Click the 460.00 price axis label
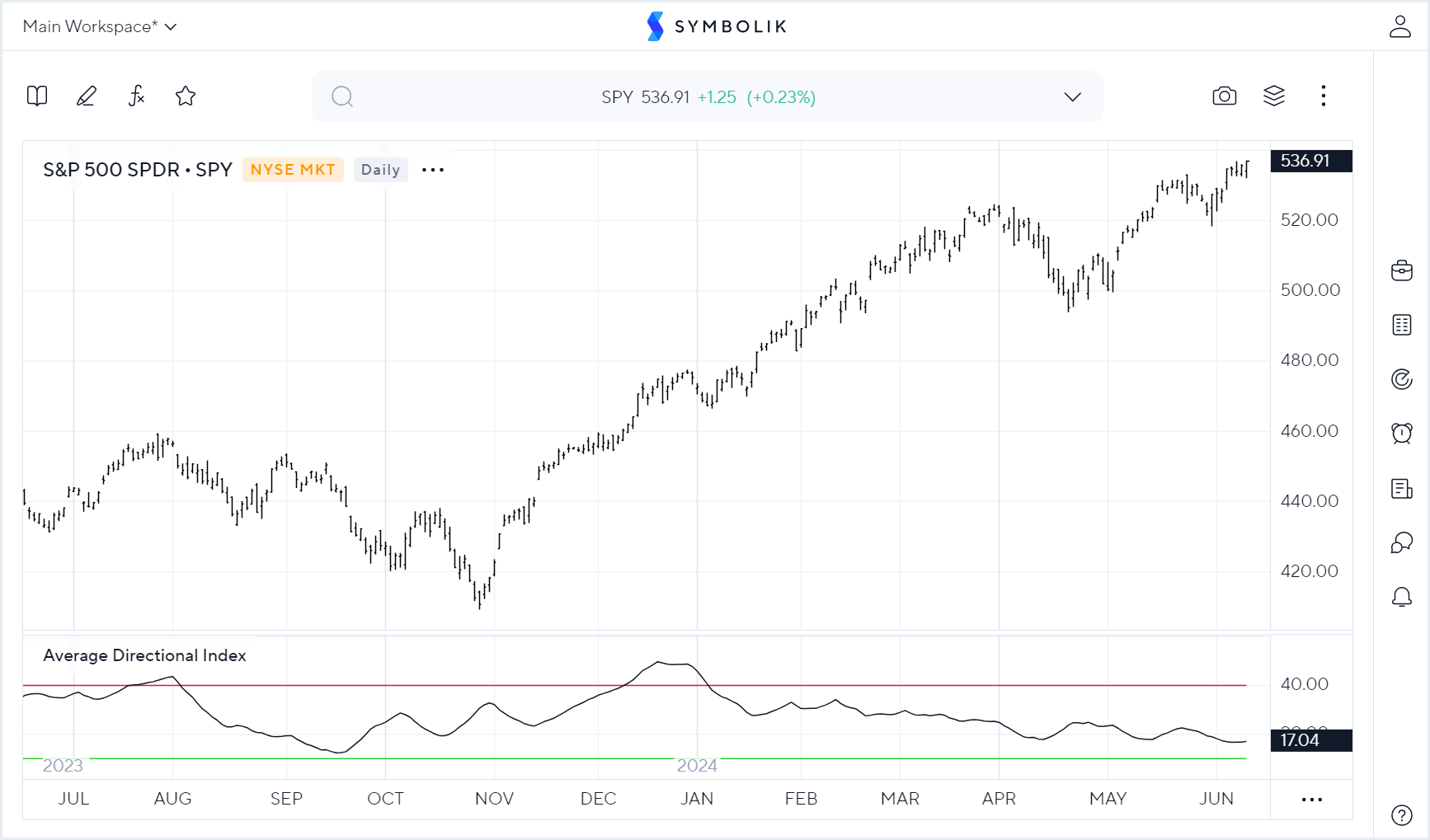 pos(1310,431)
